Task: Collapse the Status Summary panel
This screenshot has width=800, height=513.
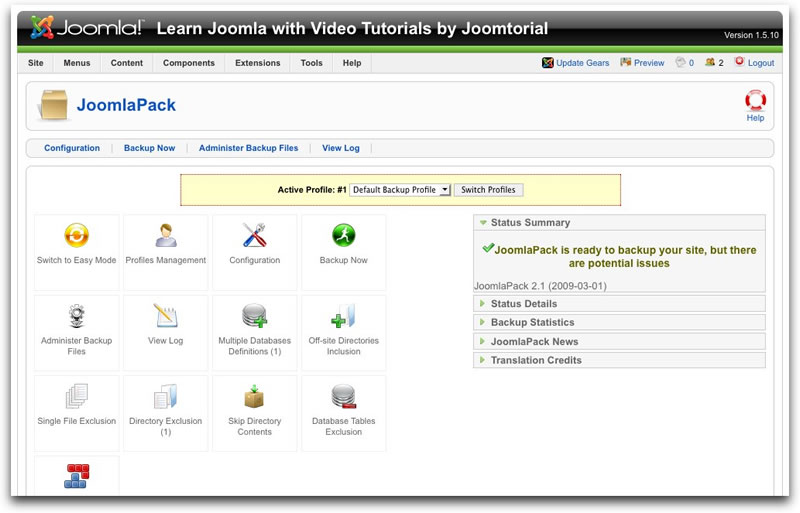Action: click(x=619, y=223)
